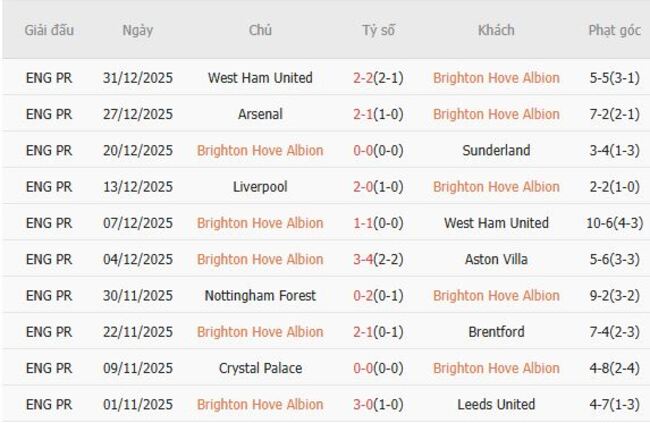The image size is (650, 423).
Task: Click the Sunderland team link
Action: [496, 150]
